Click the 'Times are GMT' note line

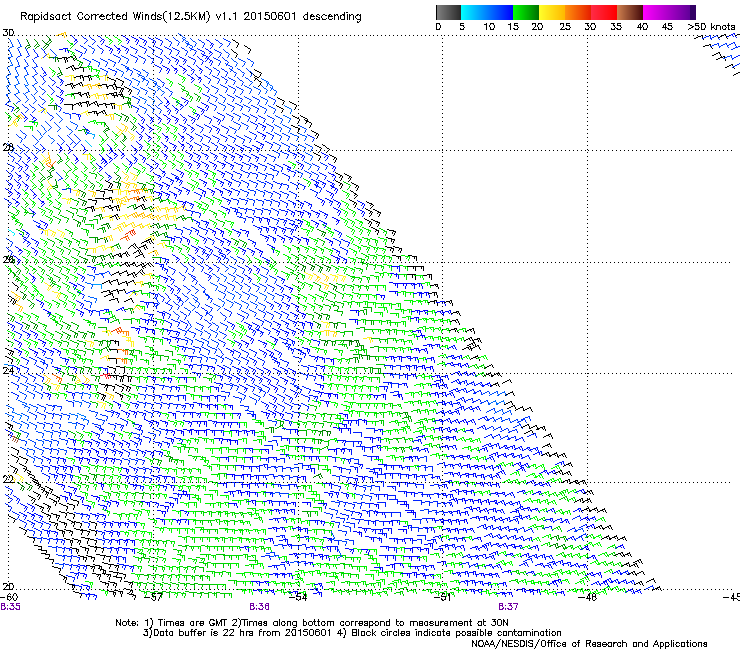311,623
